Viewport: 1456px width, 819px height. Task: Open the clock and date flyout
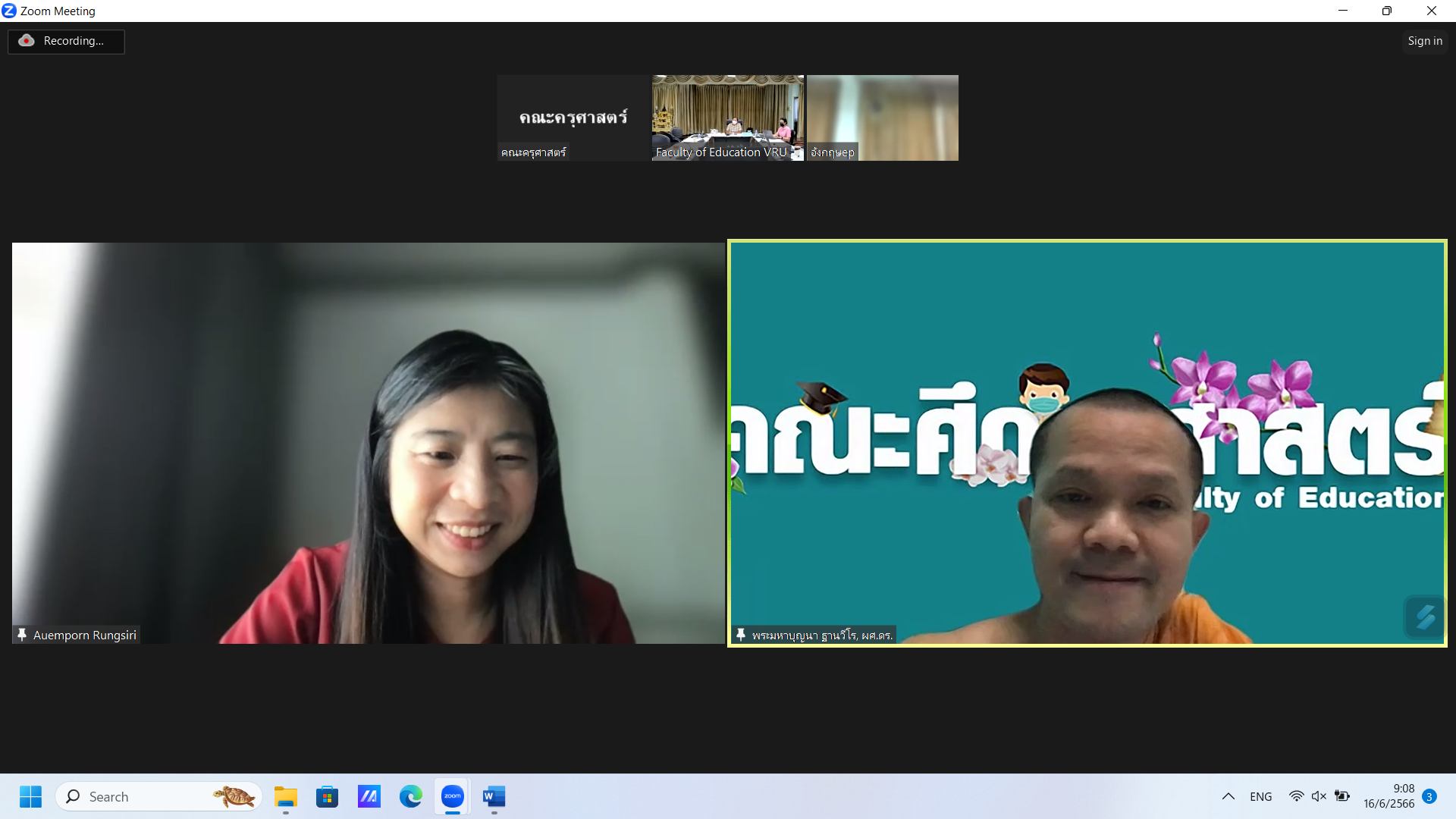1389,796
